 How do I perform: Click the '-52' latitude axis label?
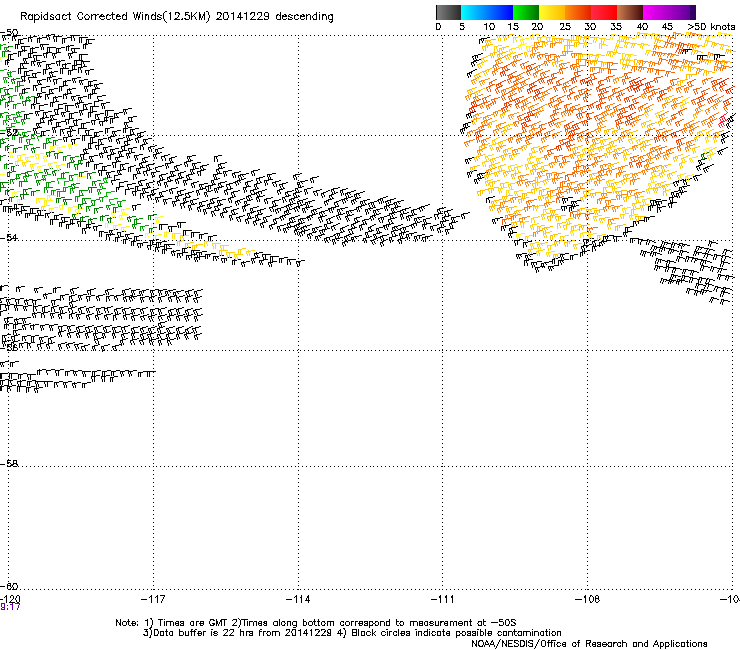pyautogui.click(x=9, y=133)
